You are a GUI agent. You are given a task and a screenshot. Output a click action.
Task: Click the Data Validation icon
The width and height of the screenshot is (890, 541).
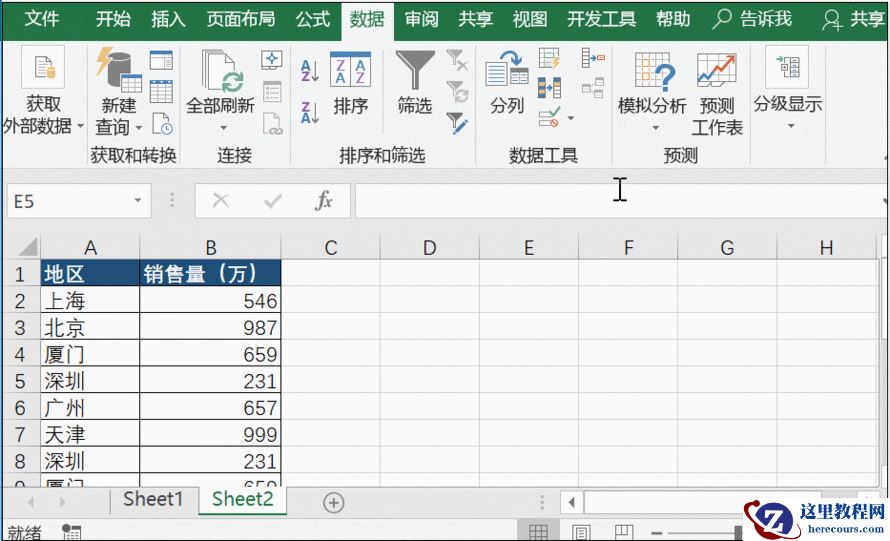coord(549,117)
